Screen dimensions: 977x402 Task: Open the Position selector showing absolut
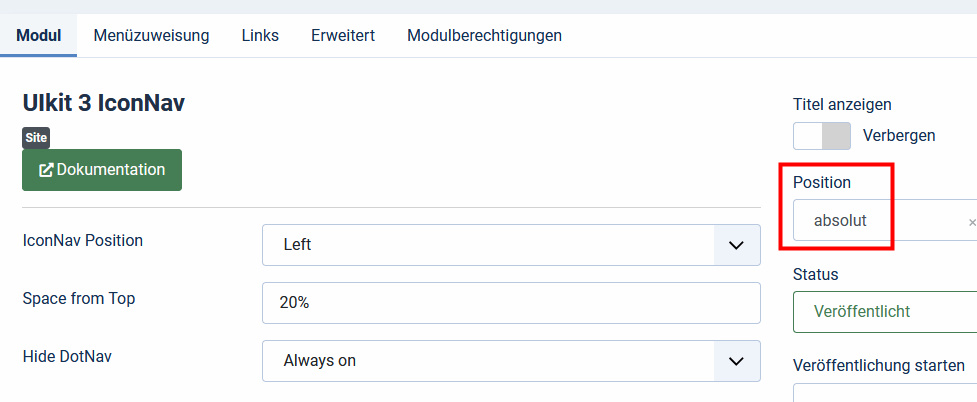[885, 220]
